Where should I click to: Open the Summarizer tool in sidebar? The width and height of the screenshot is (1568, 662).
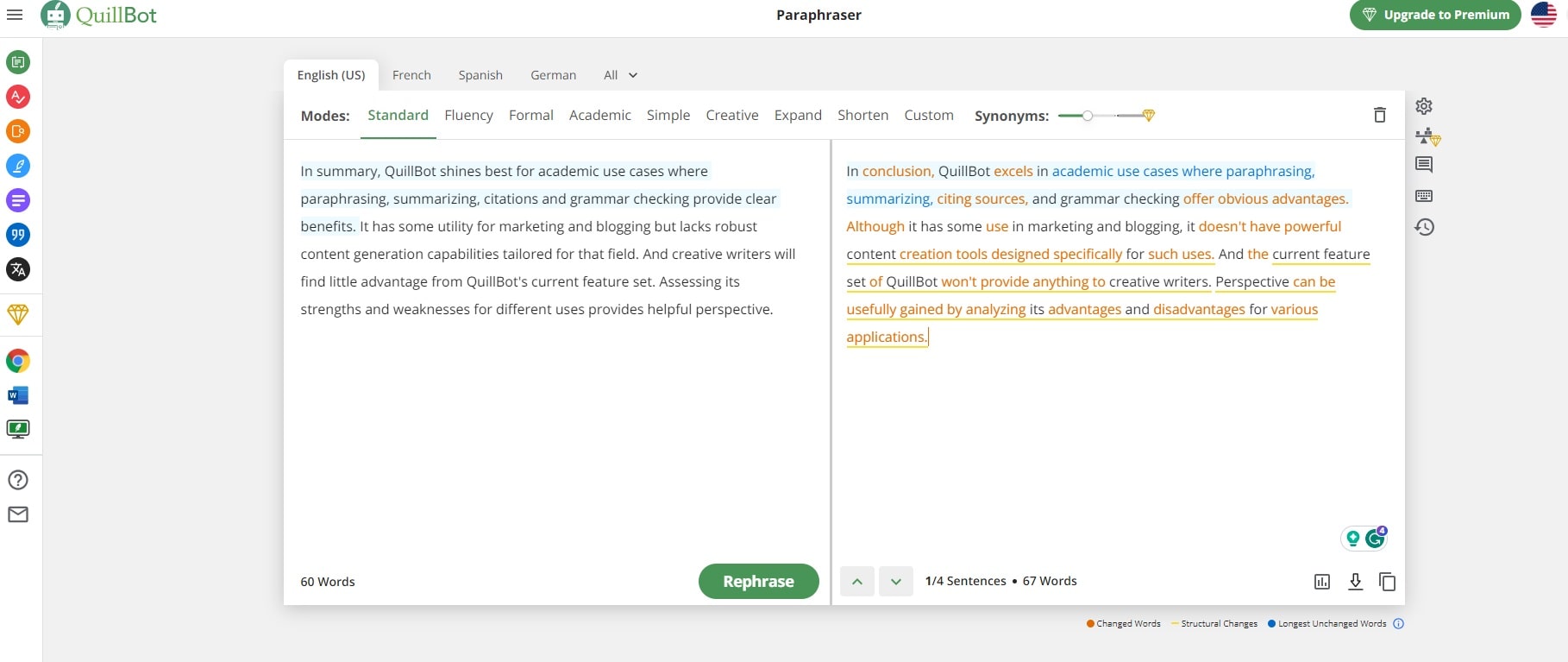tap(18, 200)
